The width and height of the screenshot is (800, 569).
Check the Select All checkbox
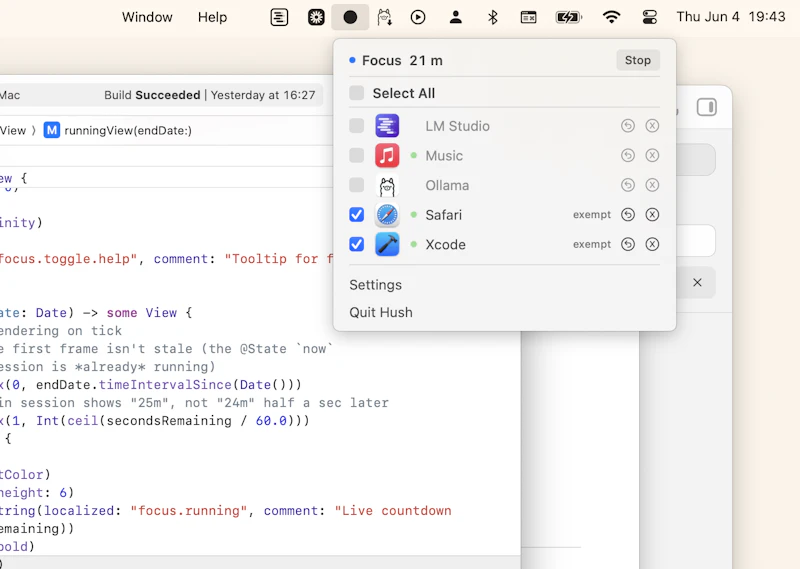point(357,93)
